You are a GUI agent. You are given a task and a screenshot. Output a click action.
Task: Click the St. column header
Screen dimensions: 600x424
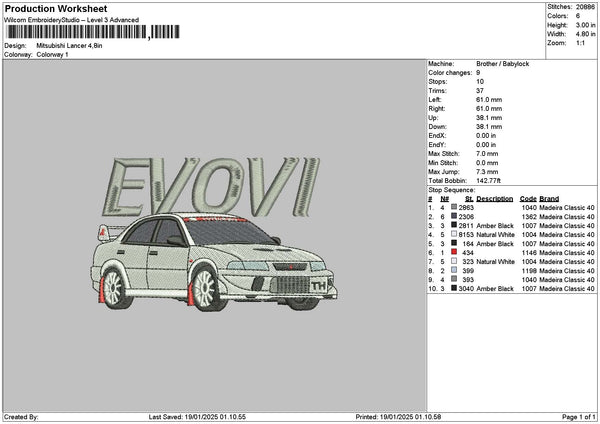tap(468, 198)
